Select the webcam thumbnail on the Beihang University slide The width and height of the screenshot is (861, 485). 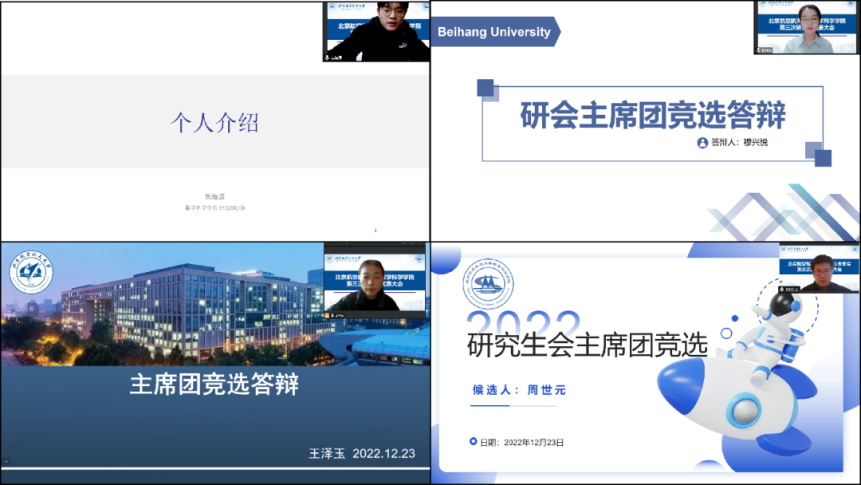click(807, 27)
